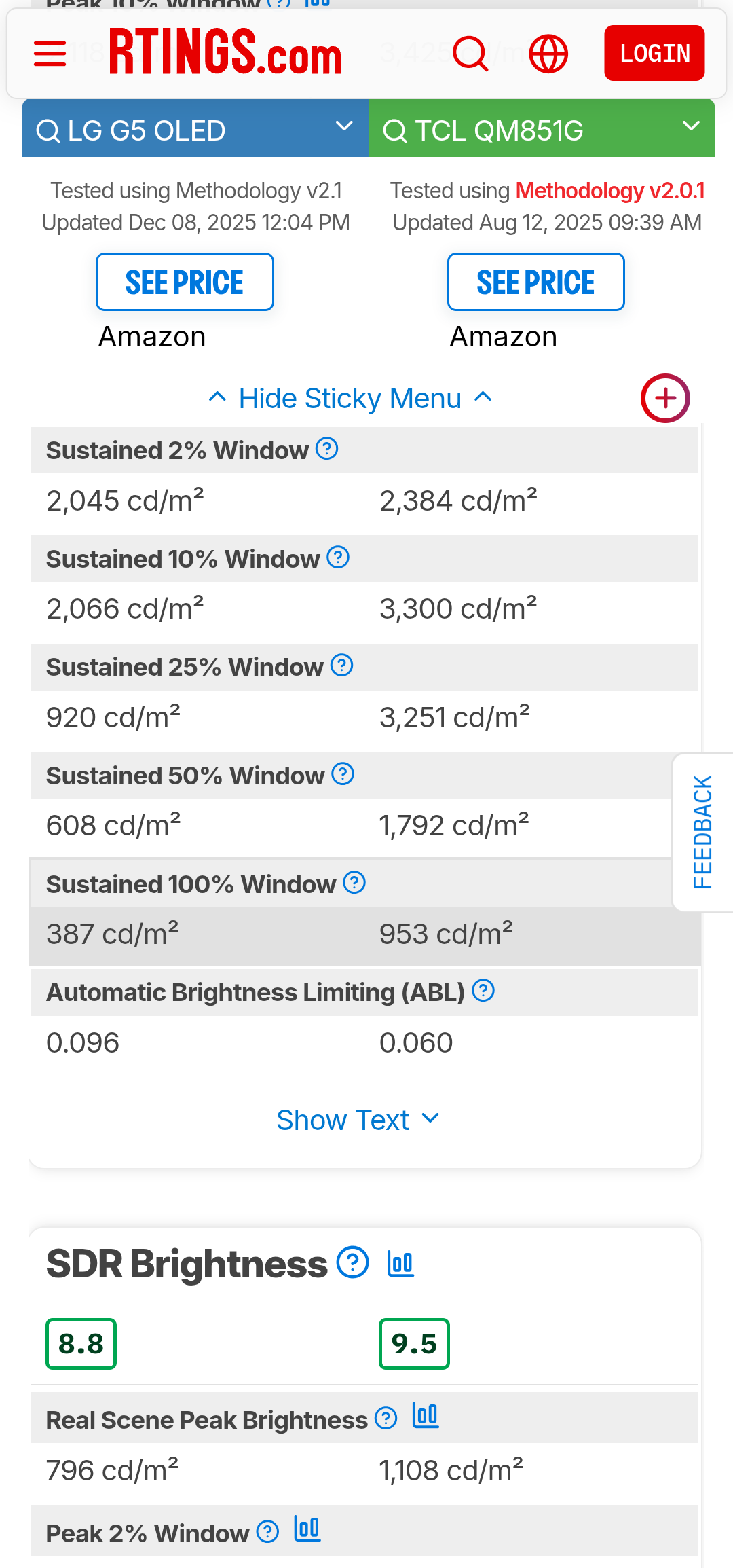The height and width of the screenshot is (1568, 733).
Task: Click help icon beside Automatic Brightness Limiting
Action: click(x=483, y=991)
